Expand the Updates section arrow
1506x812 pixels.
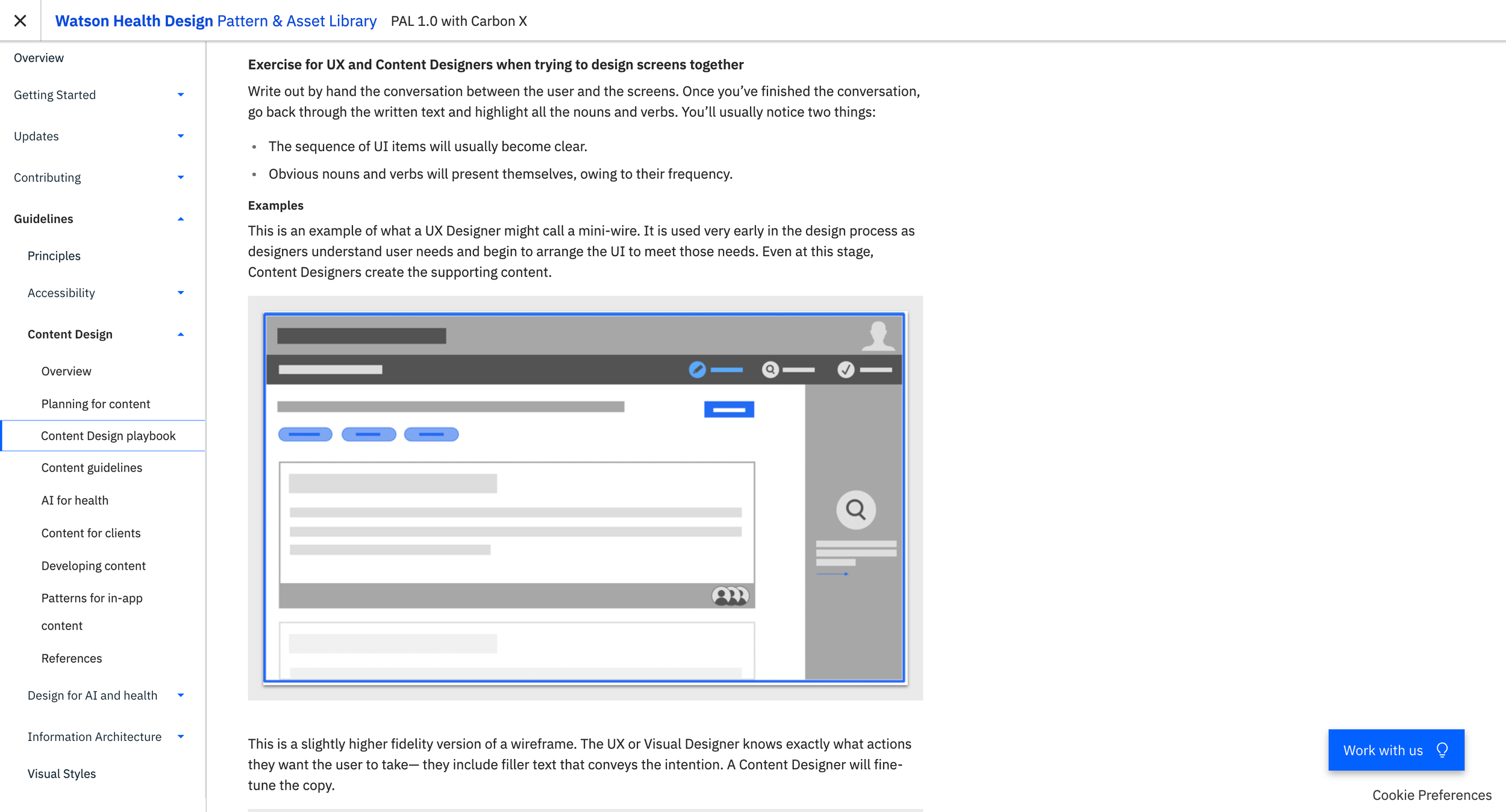pyautogui.click(x=180, y=136)
